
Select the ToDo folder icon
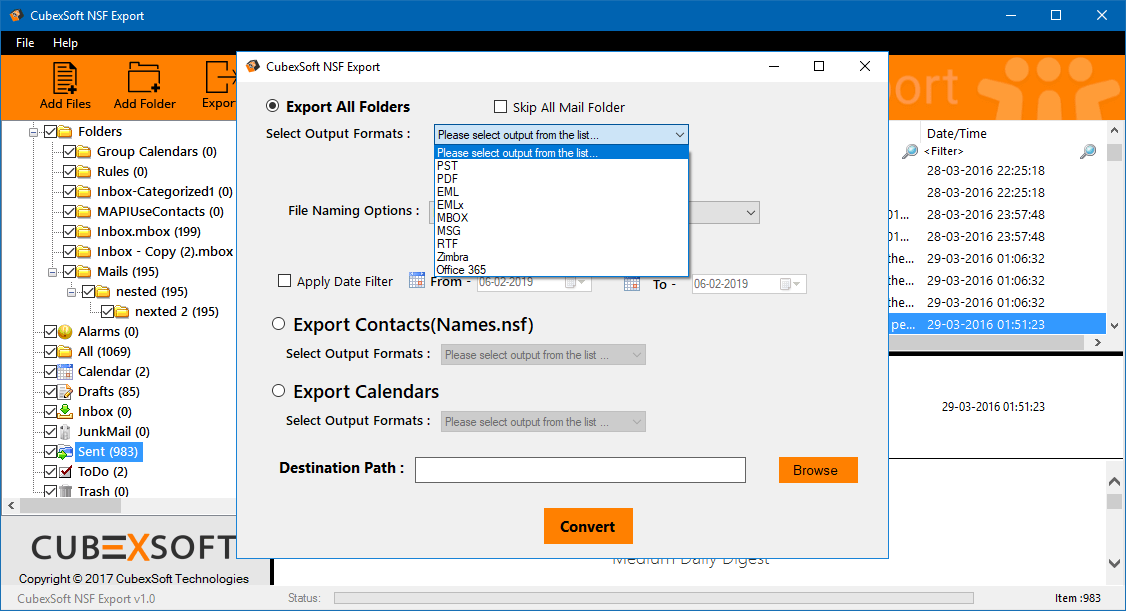[x=65, y=472]
